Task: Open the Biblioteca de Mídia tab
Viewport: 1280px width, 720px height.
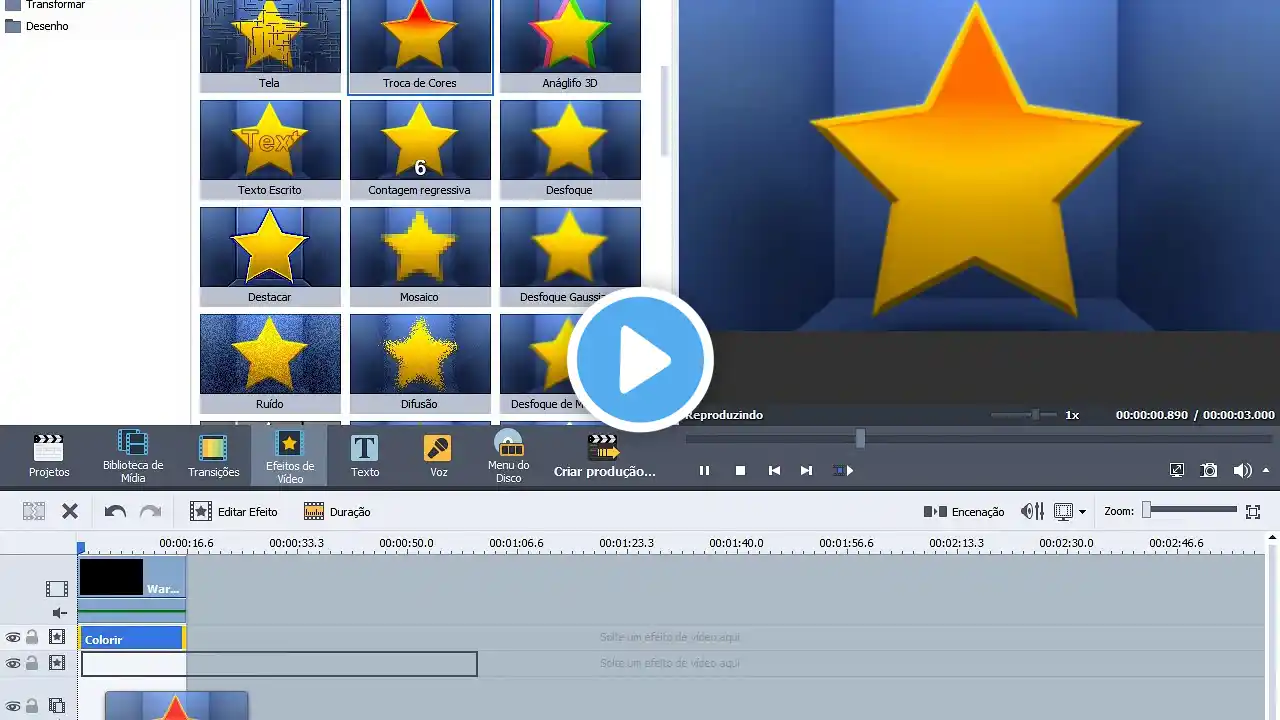Action: (x=133, y=455)
